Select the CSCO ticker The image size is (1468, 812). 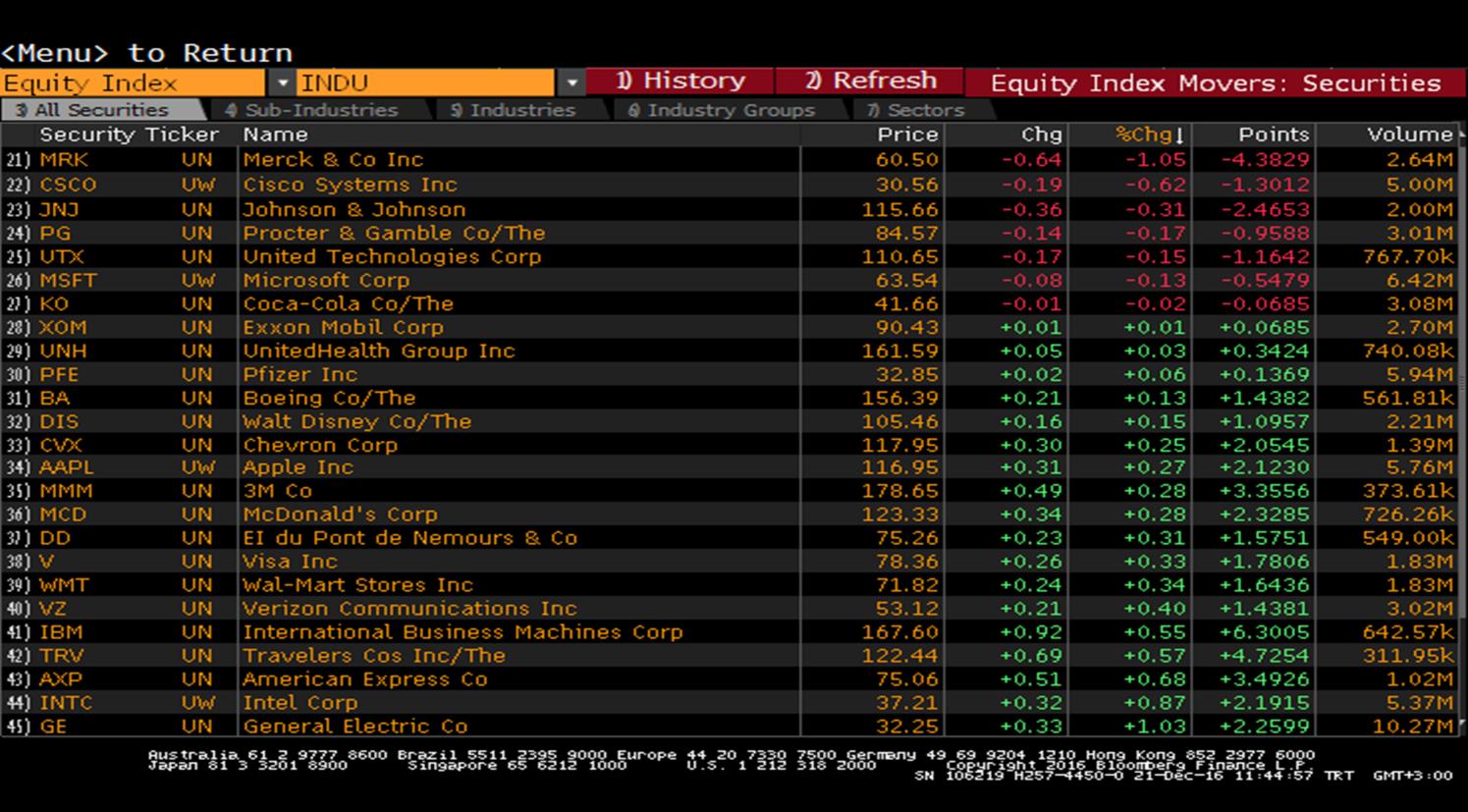[x=68, y=185]
